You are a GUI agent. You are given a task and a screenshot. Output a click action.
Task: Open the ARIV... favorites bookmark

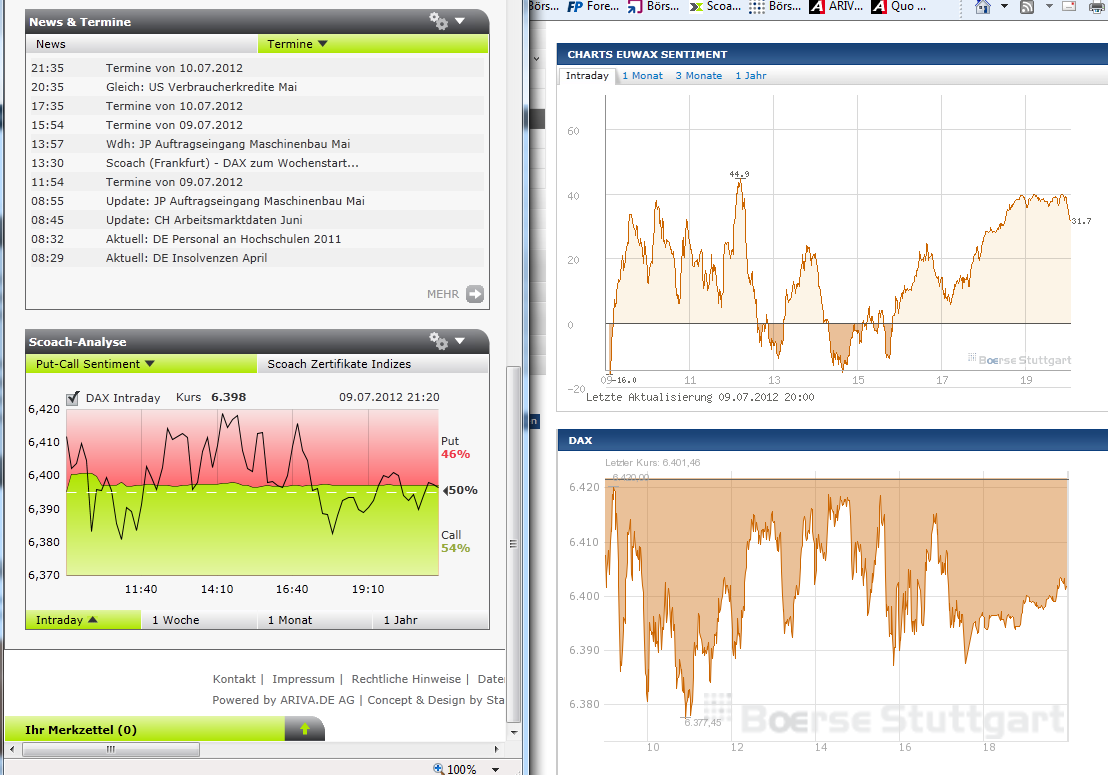[x=836, y=6]
